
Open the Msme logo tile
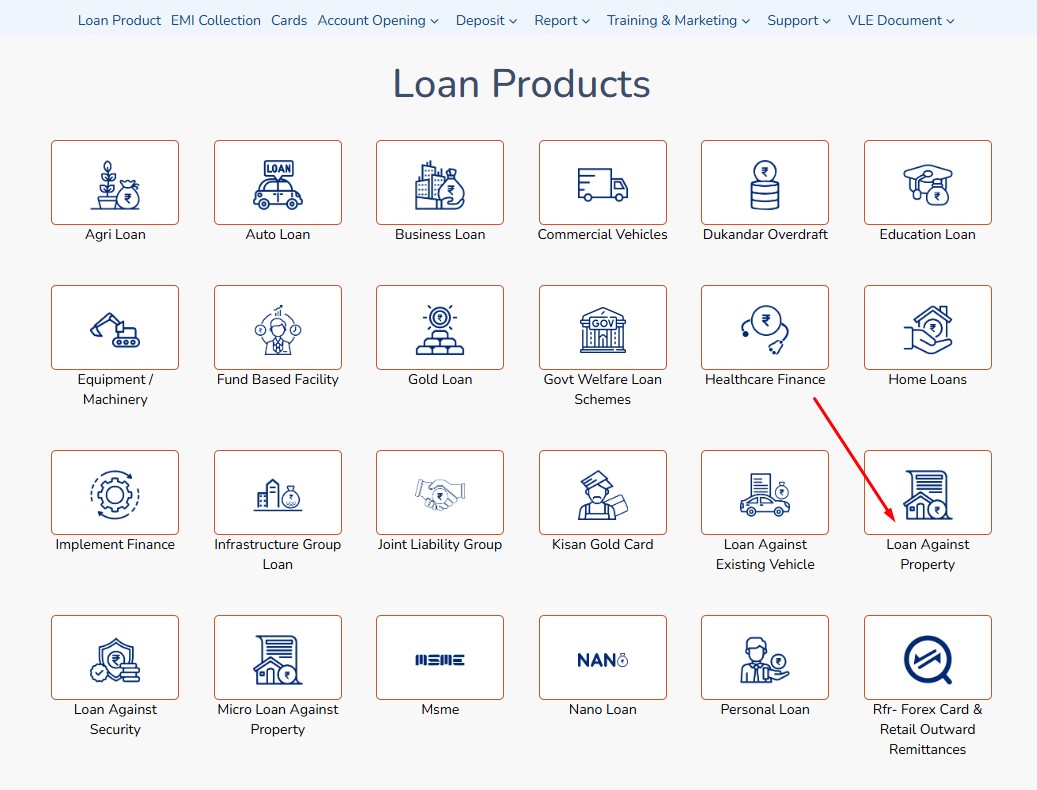(440, 658)
